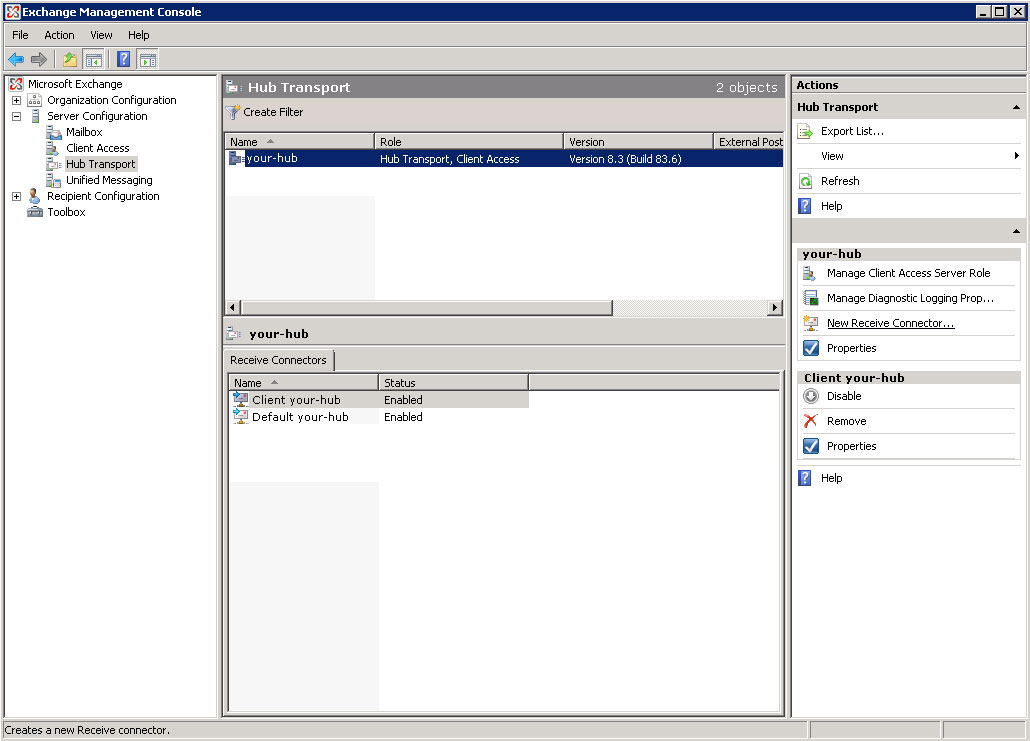Click the scroll right arrow button

[x=775, y=307]
